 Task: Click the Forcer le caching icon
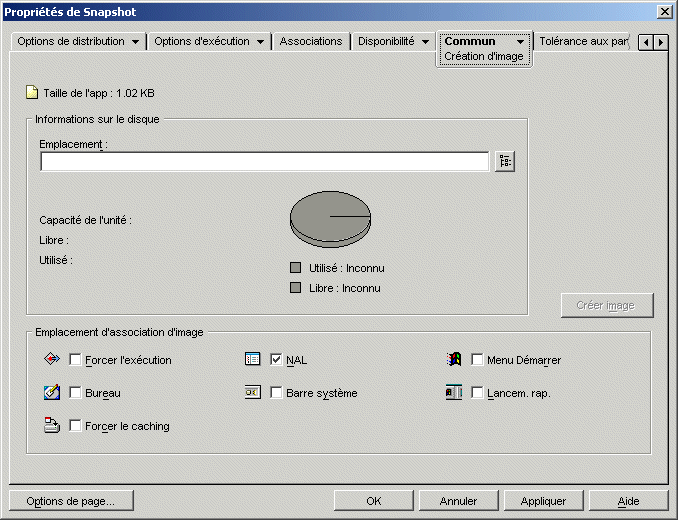(x=52, y=425)
